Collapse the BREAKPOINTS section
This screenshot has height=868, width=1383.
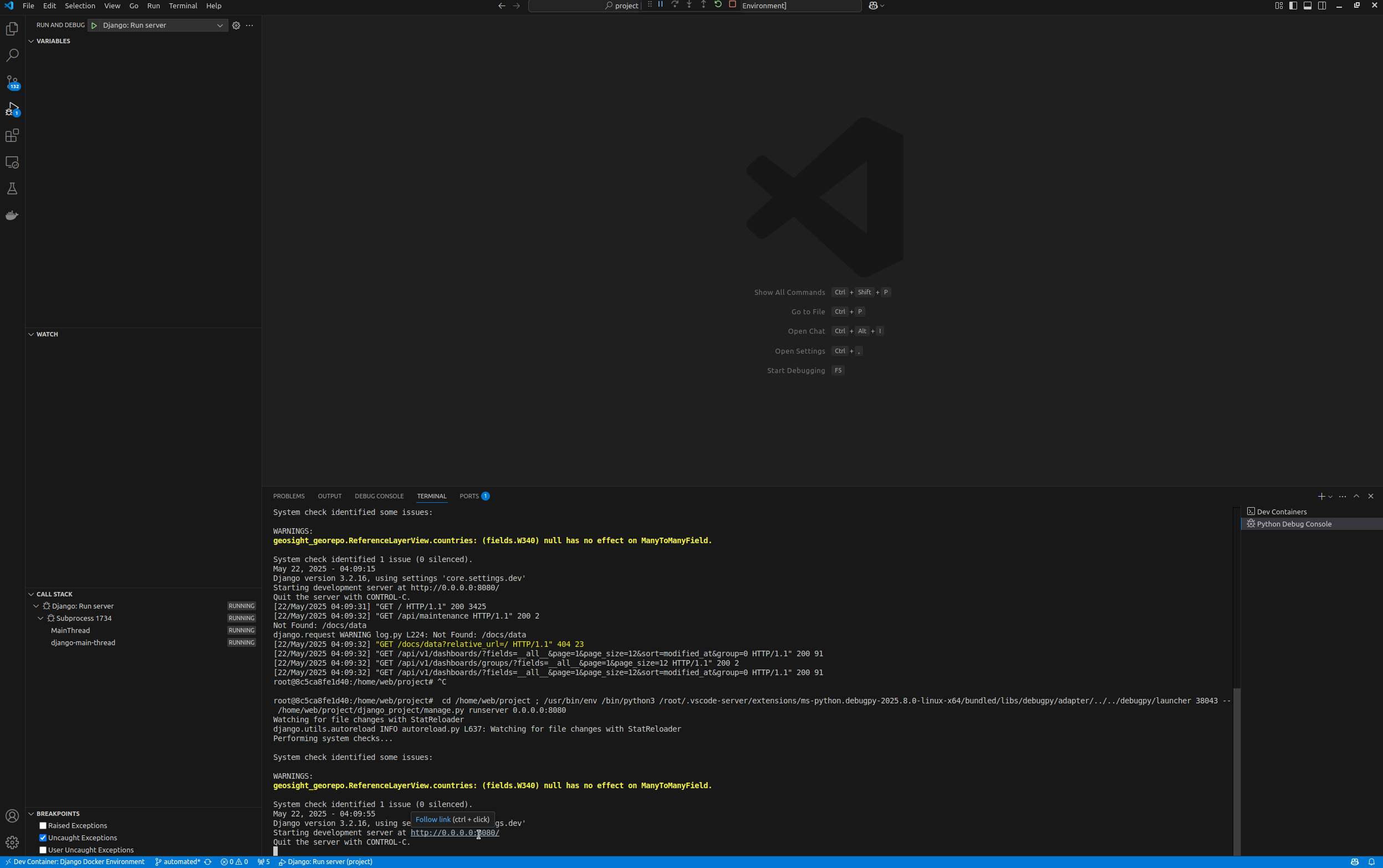tap(31, 814)
